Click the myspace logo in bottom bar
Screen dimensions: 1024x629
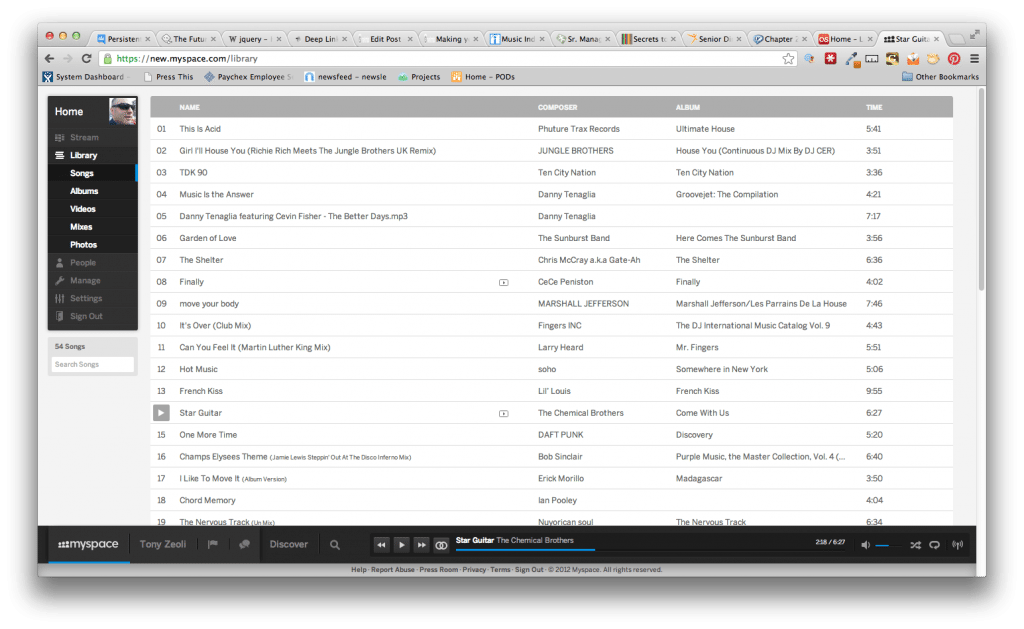[88, 544]
